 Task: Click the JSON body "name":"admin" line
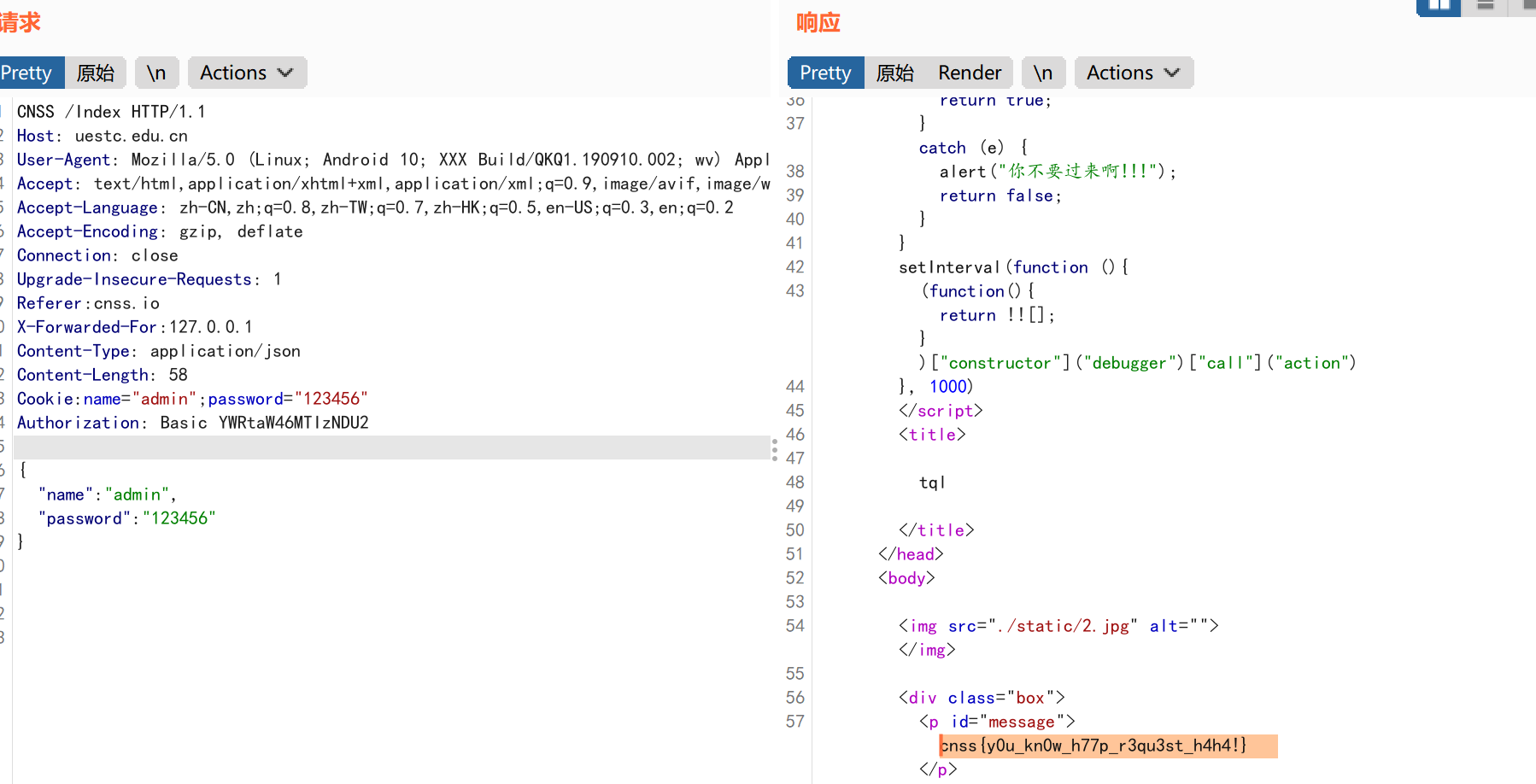coord(107,494)
